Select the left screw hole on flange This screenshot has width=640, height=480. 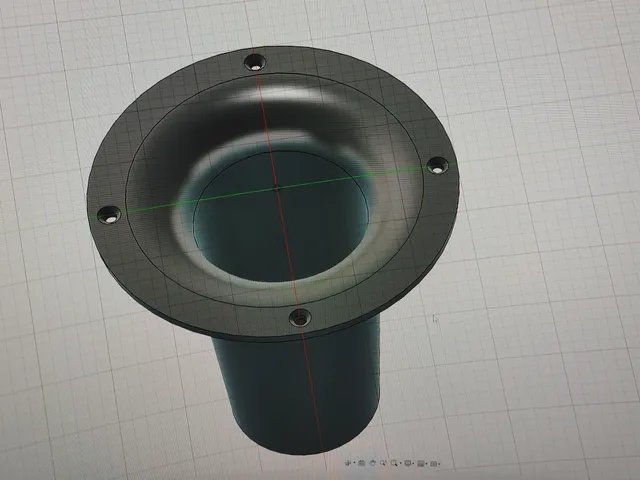109,215
